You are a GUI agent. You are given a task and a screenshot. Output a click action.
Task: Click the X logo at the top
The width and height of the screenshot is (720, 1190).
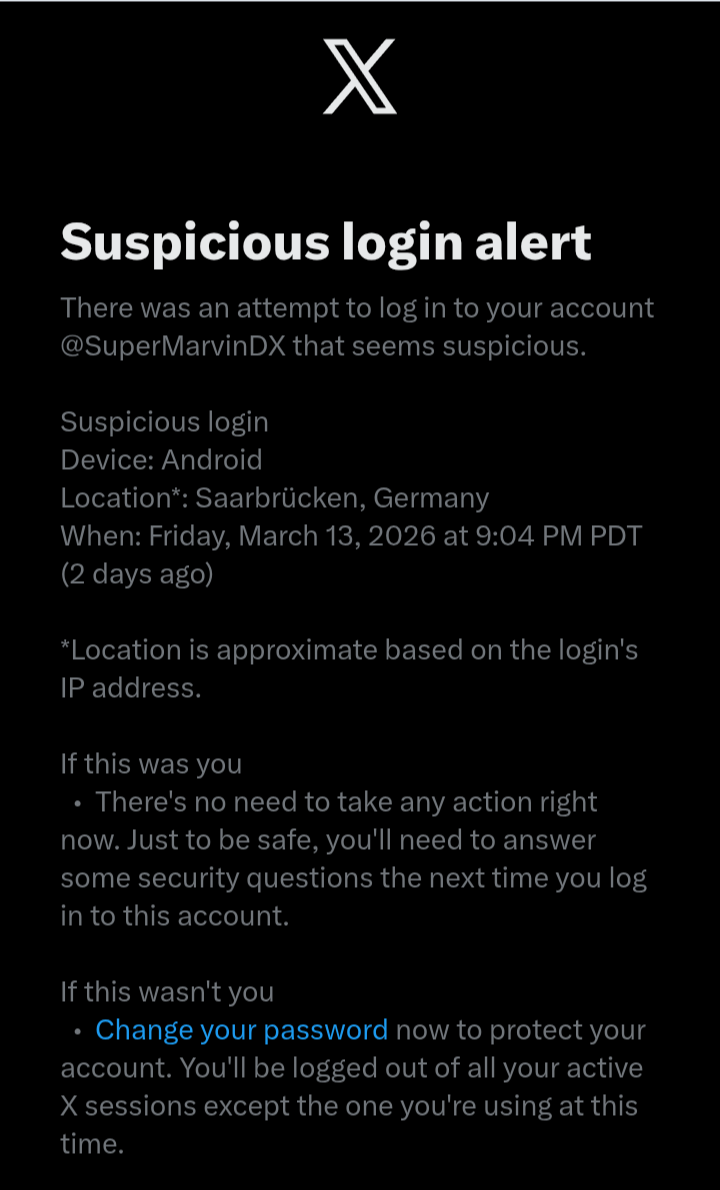coord(360,76)
